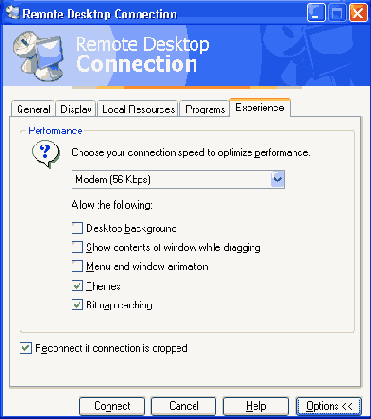Uncheck the Themes checkbox
This screenshot has width=371, height=419.
pos(77,286)
